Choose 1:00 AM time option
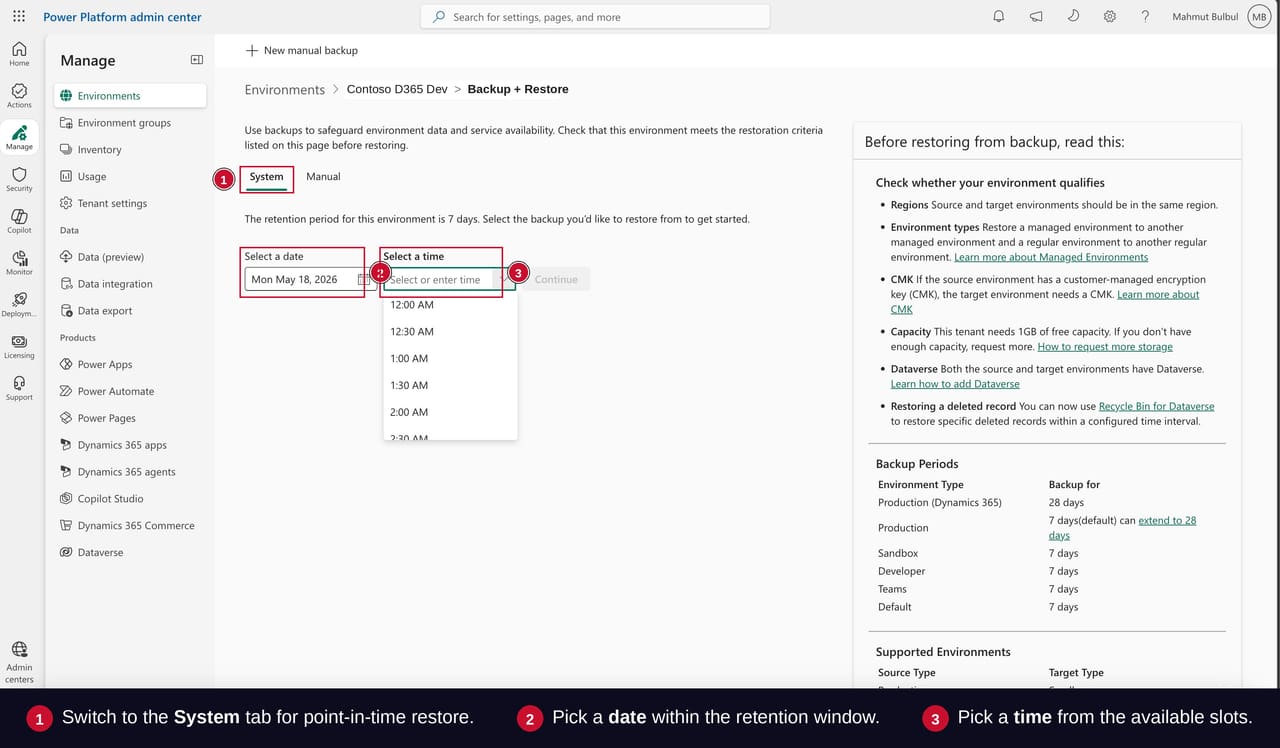 click(x=450, y=359)
